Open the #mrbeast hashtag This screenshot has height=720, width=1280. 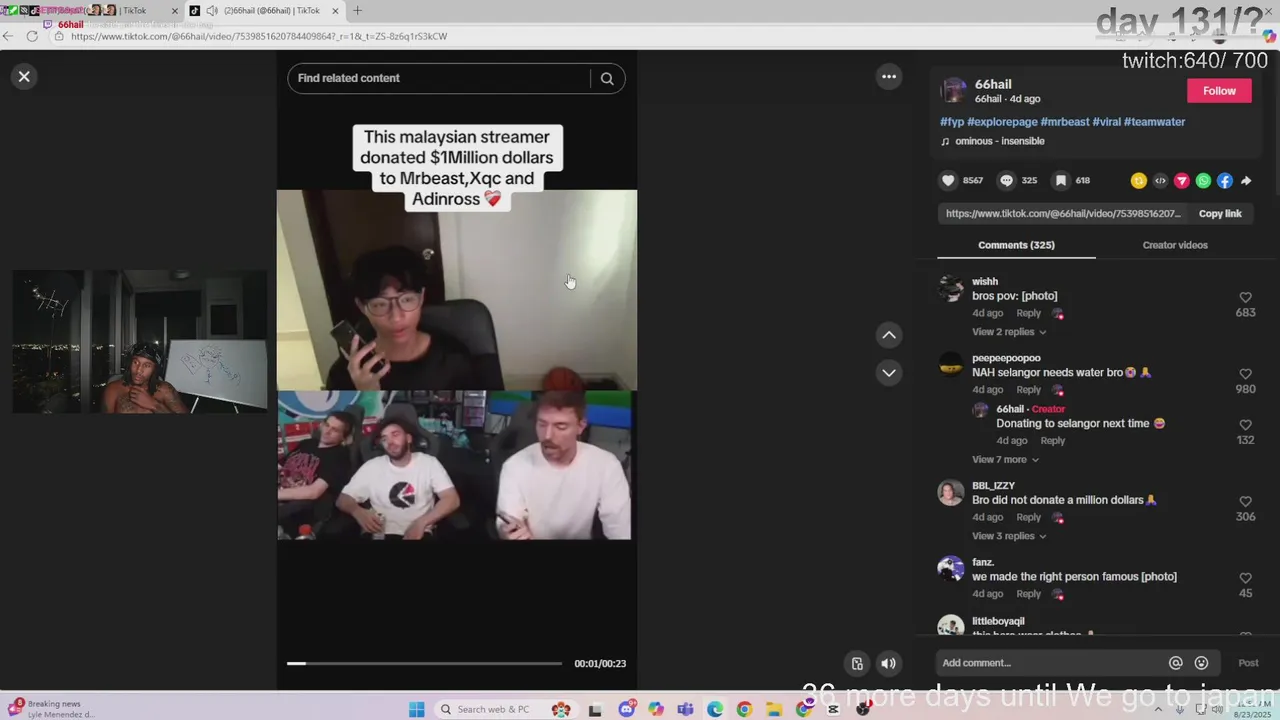1065,122
